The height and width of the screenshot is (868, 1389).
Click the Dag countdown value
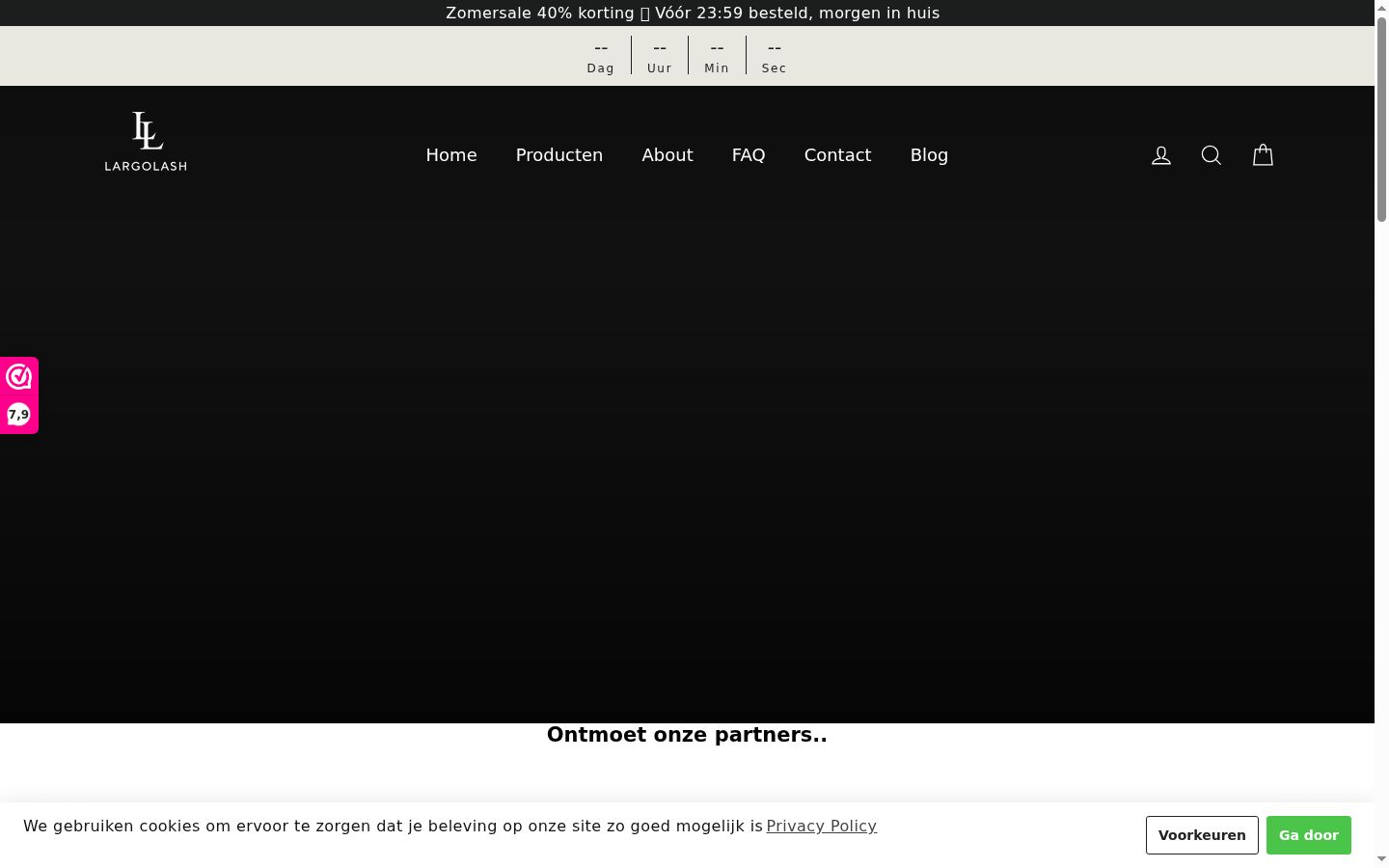[x=601, y=48]
